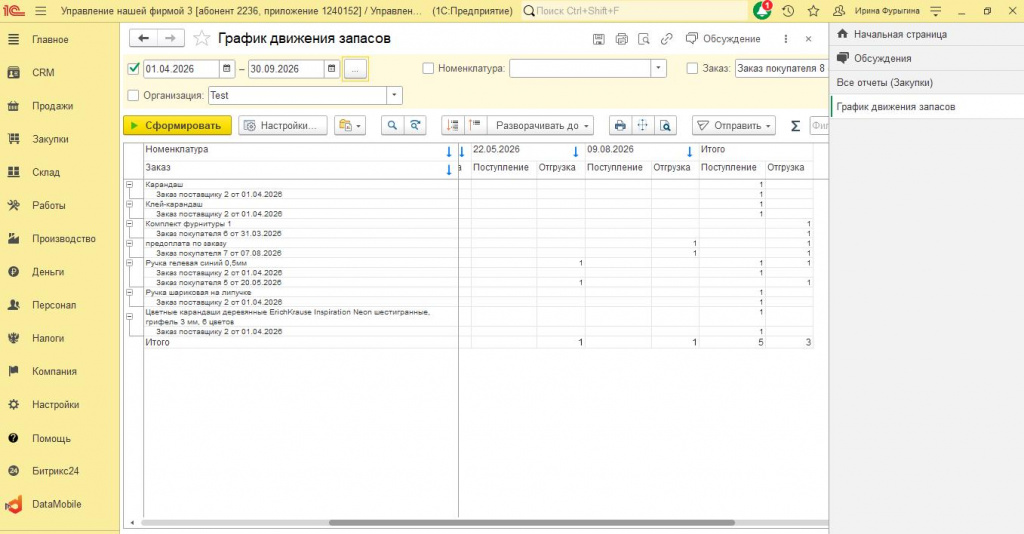
Task: Open the DataMobile section
Action: [59, 504]
